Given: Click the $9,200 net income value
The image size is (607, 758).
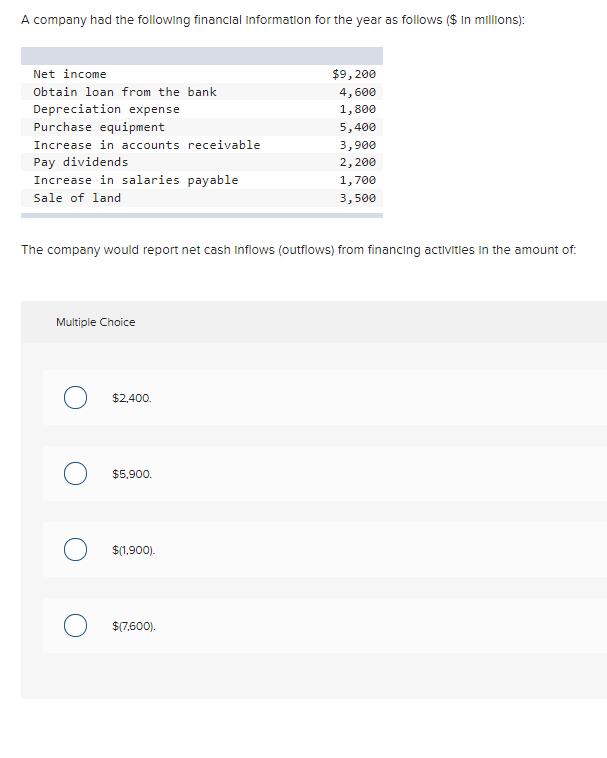Looking at the screenshot, I should 354,74.
